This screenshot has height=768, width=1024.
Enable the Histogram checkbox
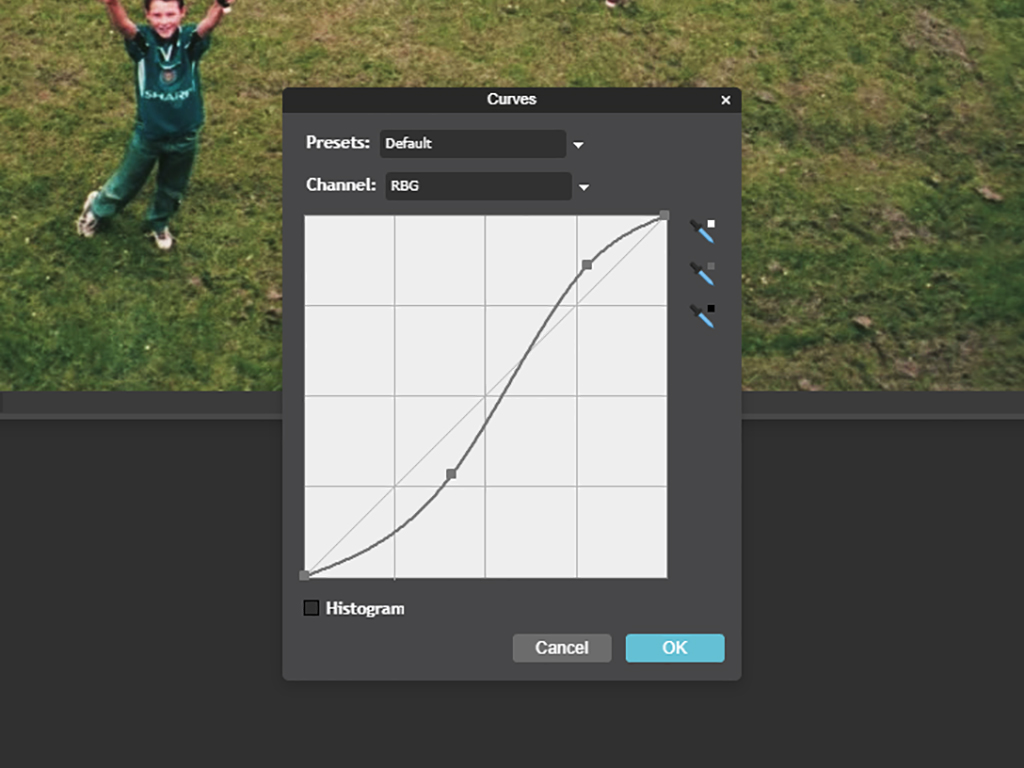point(311,608)
